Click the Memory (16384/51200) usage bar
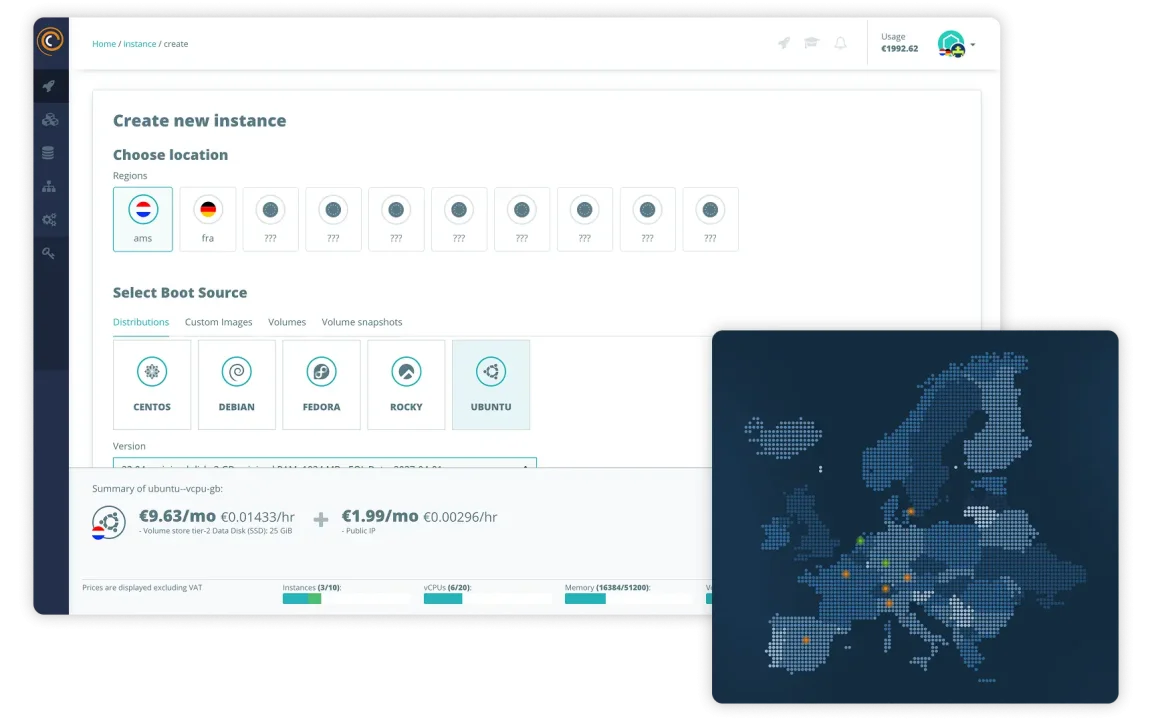1152x720 pixels. coord(628,599)
